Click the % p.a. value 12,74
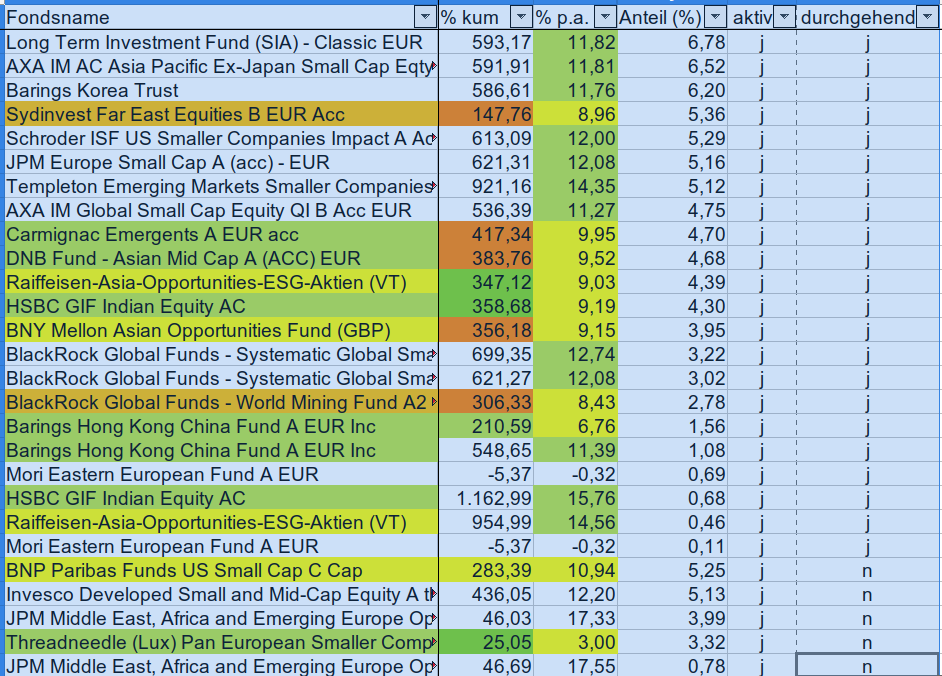The width and height of the screenshot is (942, 676). point(576,355)
